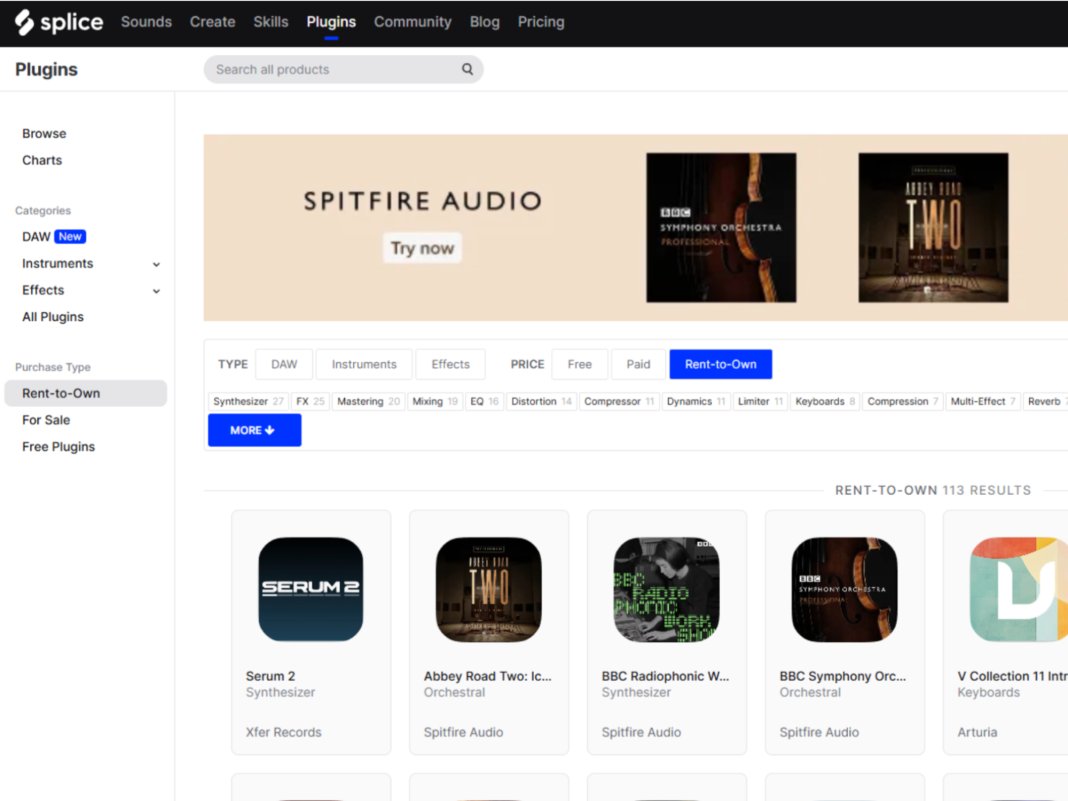Filter by the Synthesizer tag

coord(248,401)
